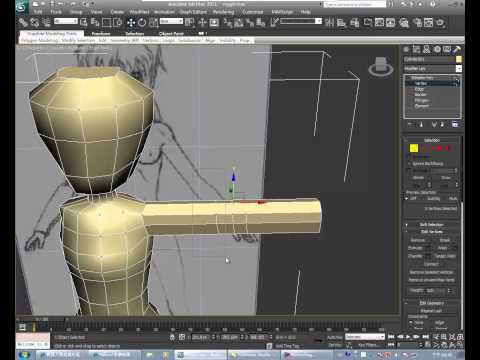The width and height of the screenshot is (480, 360).
Task: Open the Customize menu
Action: tap(253, 12)
